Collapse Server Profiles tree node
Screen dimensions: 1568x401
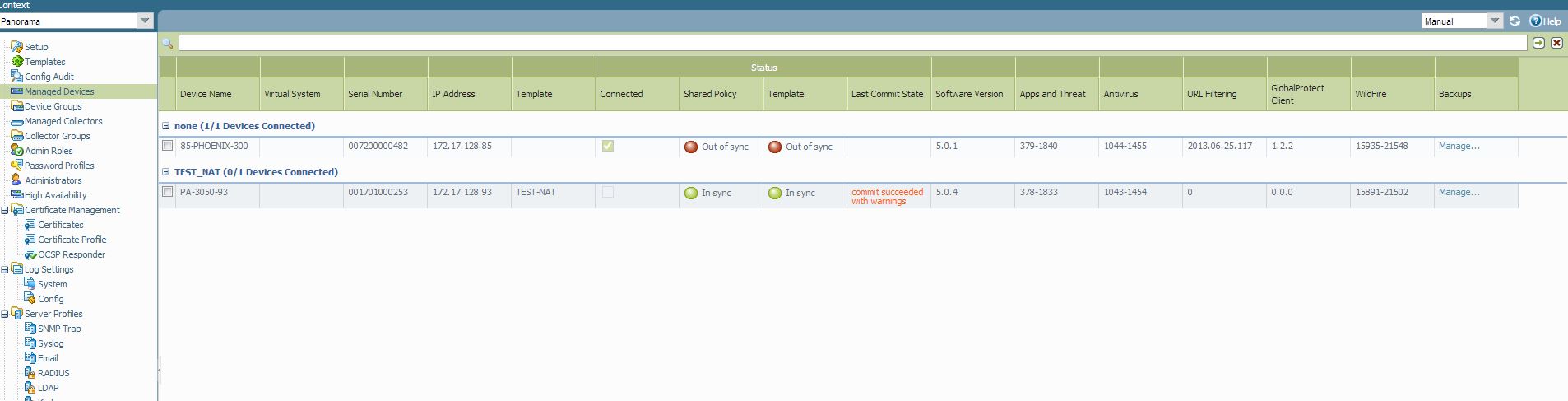[x=4, y=314]
